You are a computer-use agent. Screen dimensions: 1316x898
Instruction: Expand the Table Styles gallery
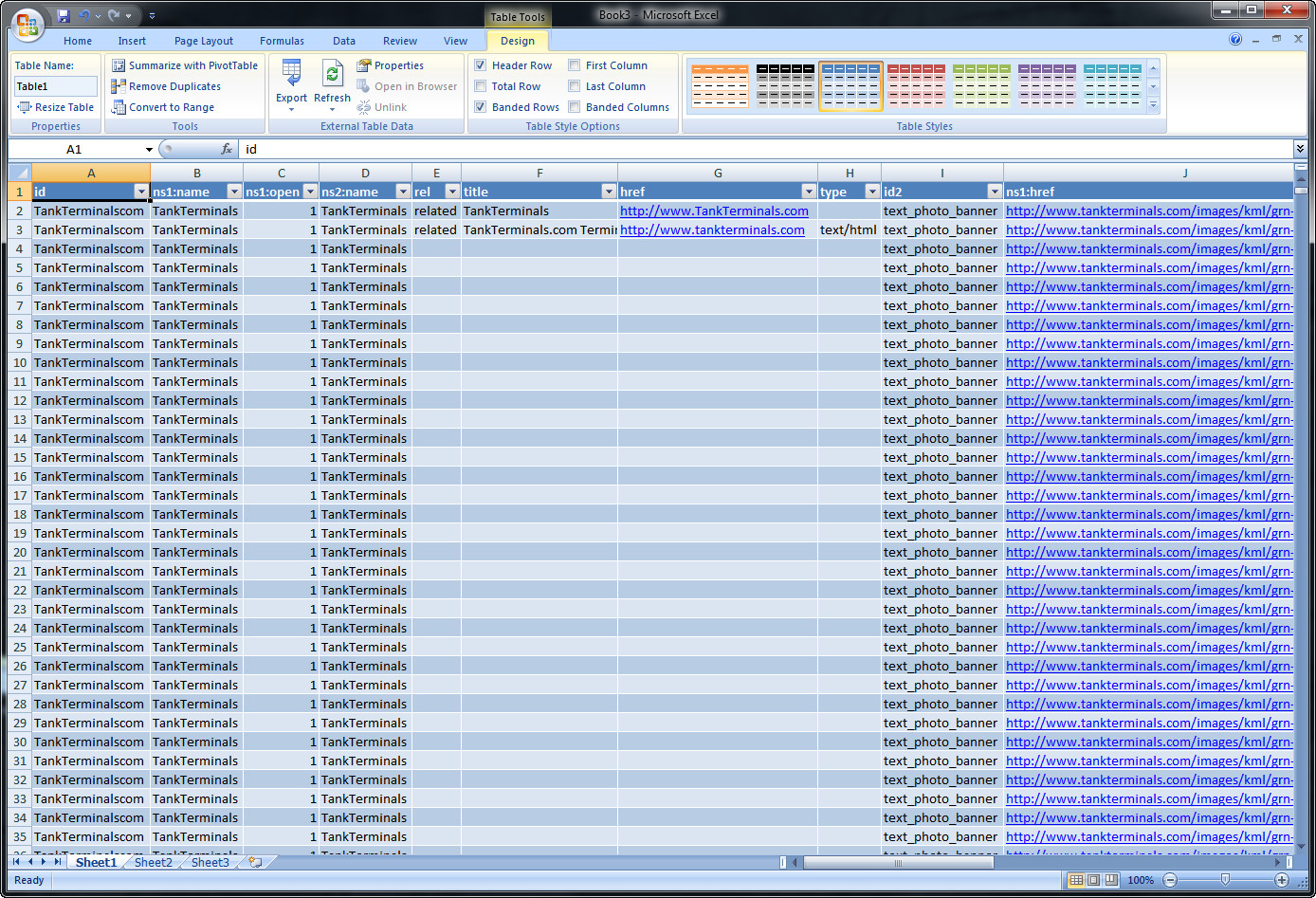(1154, 105)
